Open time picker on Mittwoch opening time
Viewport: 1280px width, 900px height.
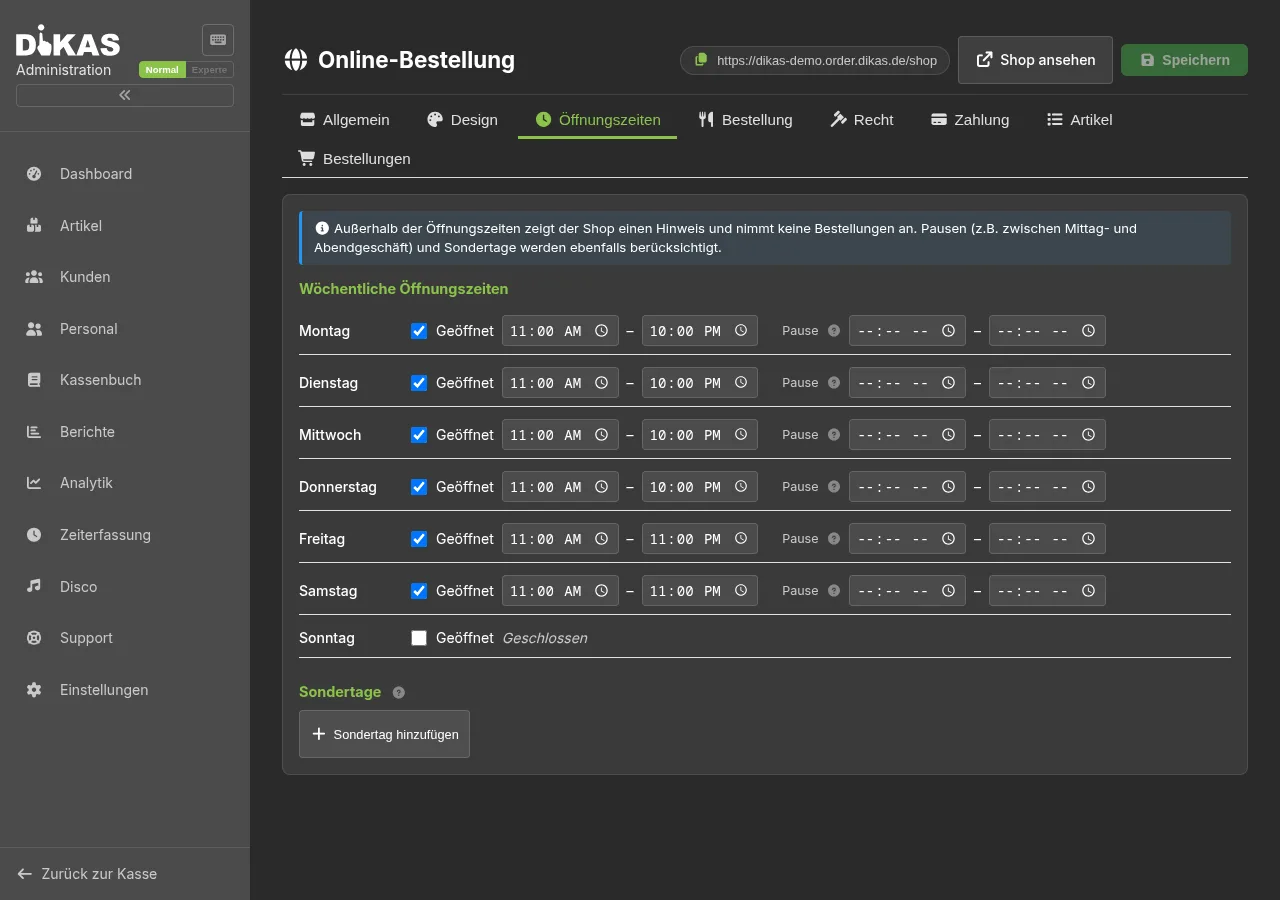coord(601,435)
